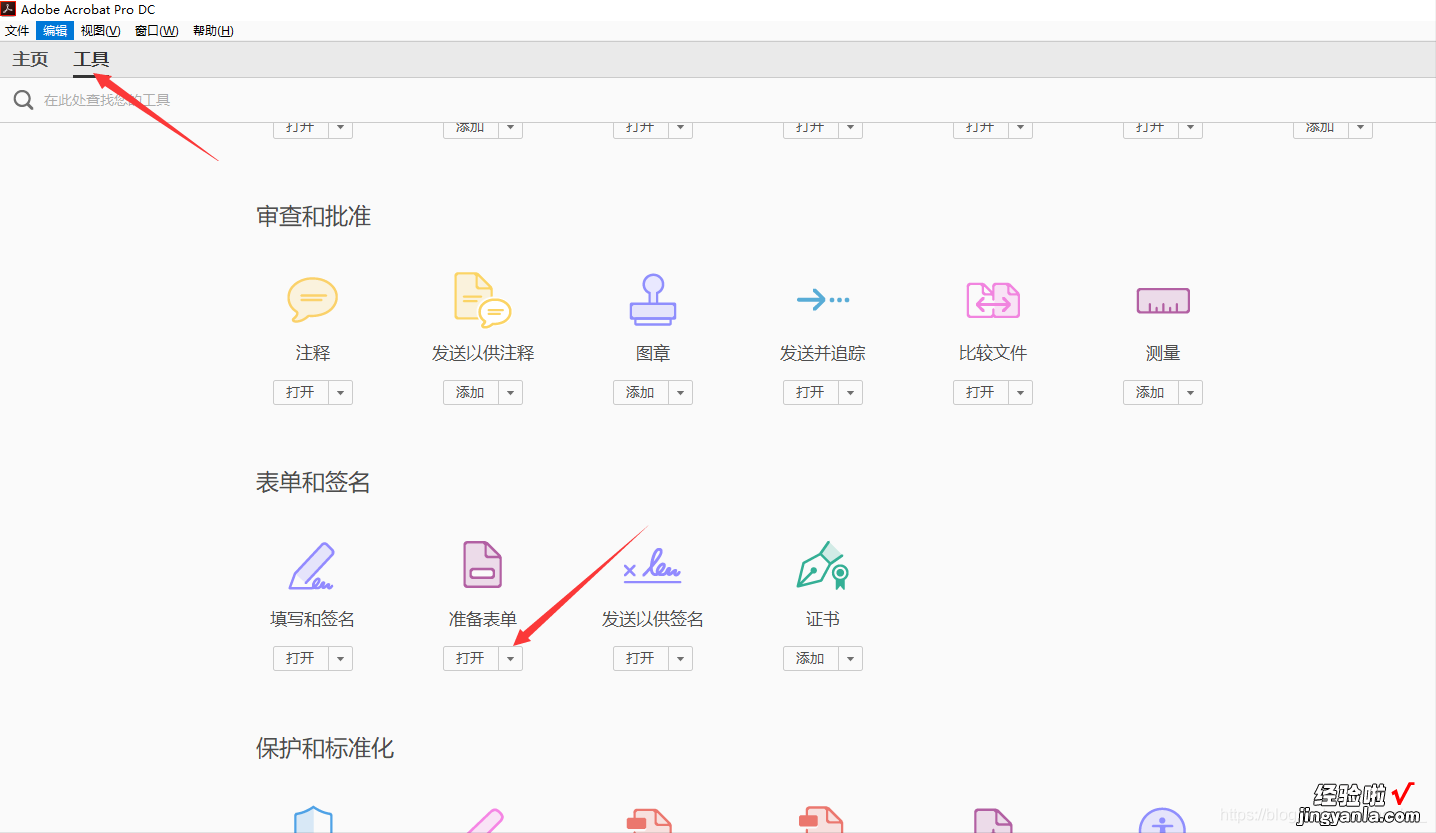Select the 准备表单 form icon

[x=482, y=565]
